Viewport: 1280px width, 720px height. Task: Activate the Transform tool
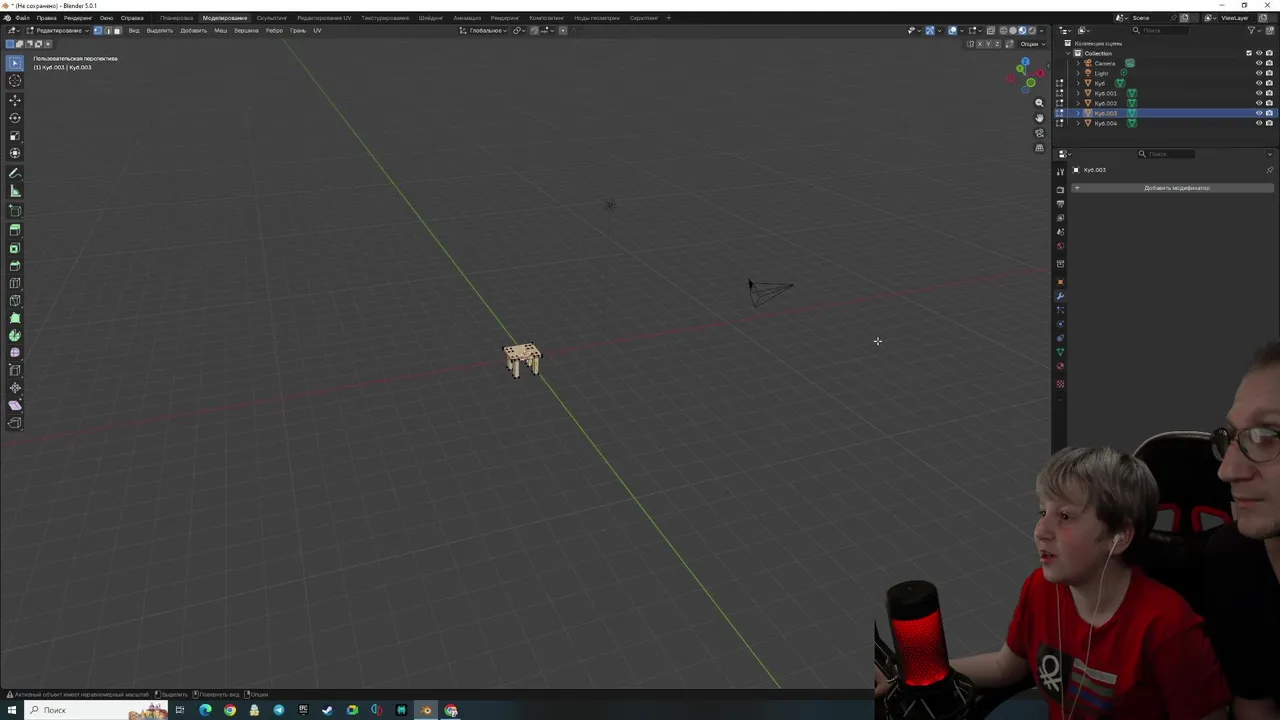pyautogui.click(x=15, y=154)
